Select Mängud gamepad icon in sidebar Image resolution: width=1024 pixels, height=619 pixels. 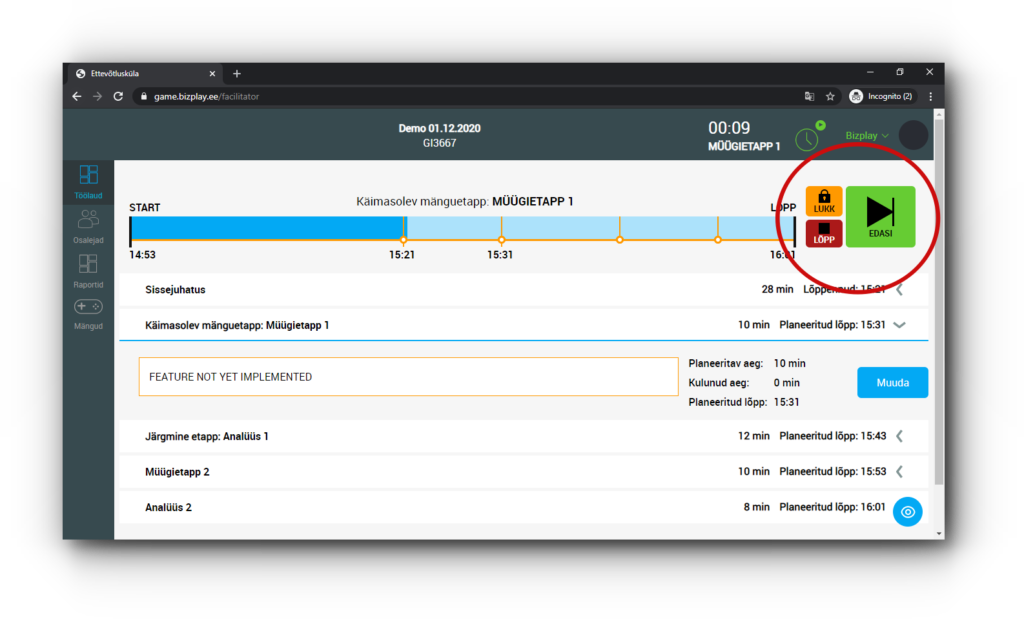(89, 312)
